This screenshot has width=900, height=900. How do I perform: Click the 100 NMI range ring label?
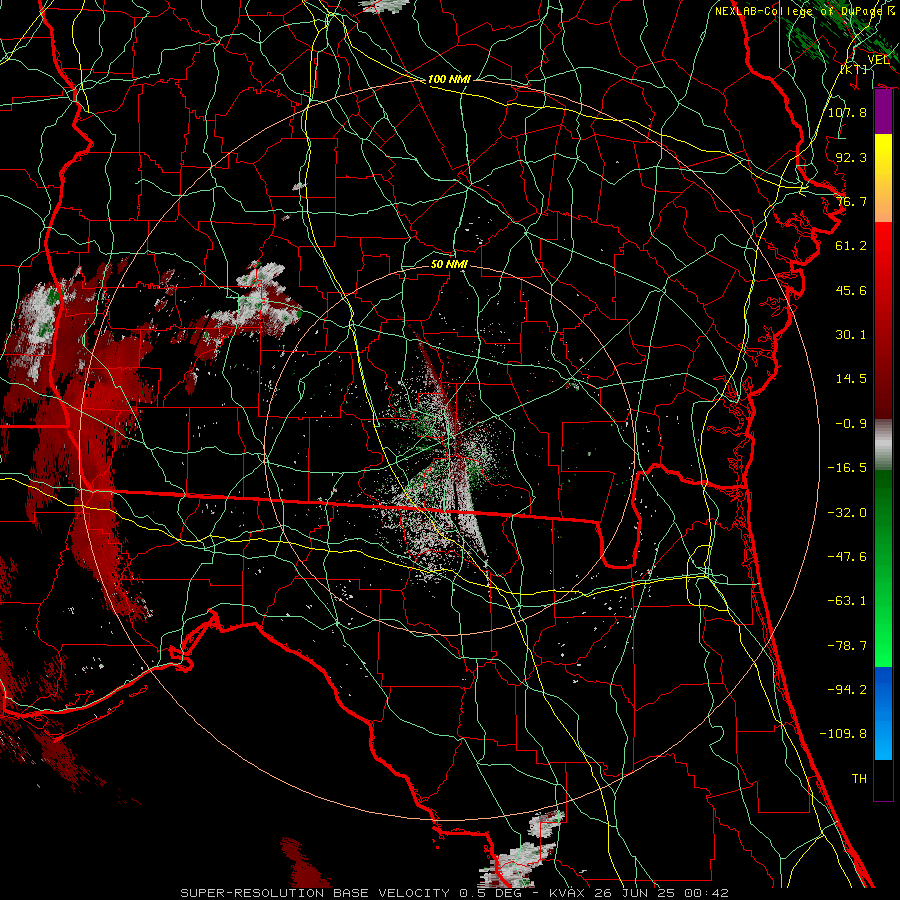[x=449, y=79]
